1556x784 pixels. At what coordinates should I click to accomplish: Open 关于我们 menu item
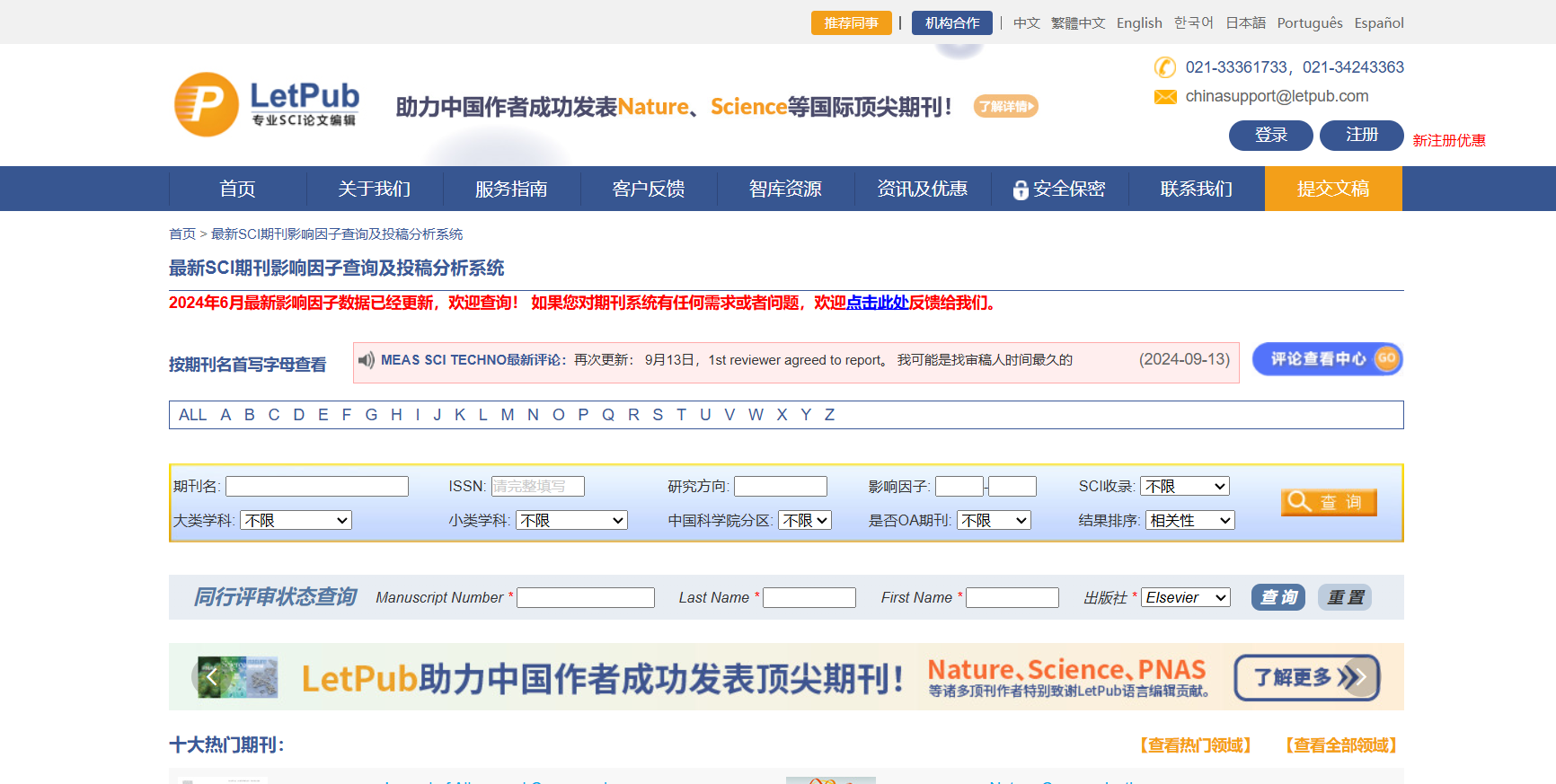coord(375,189)
